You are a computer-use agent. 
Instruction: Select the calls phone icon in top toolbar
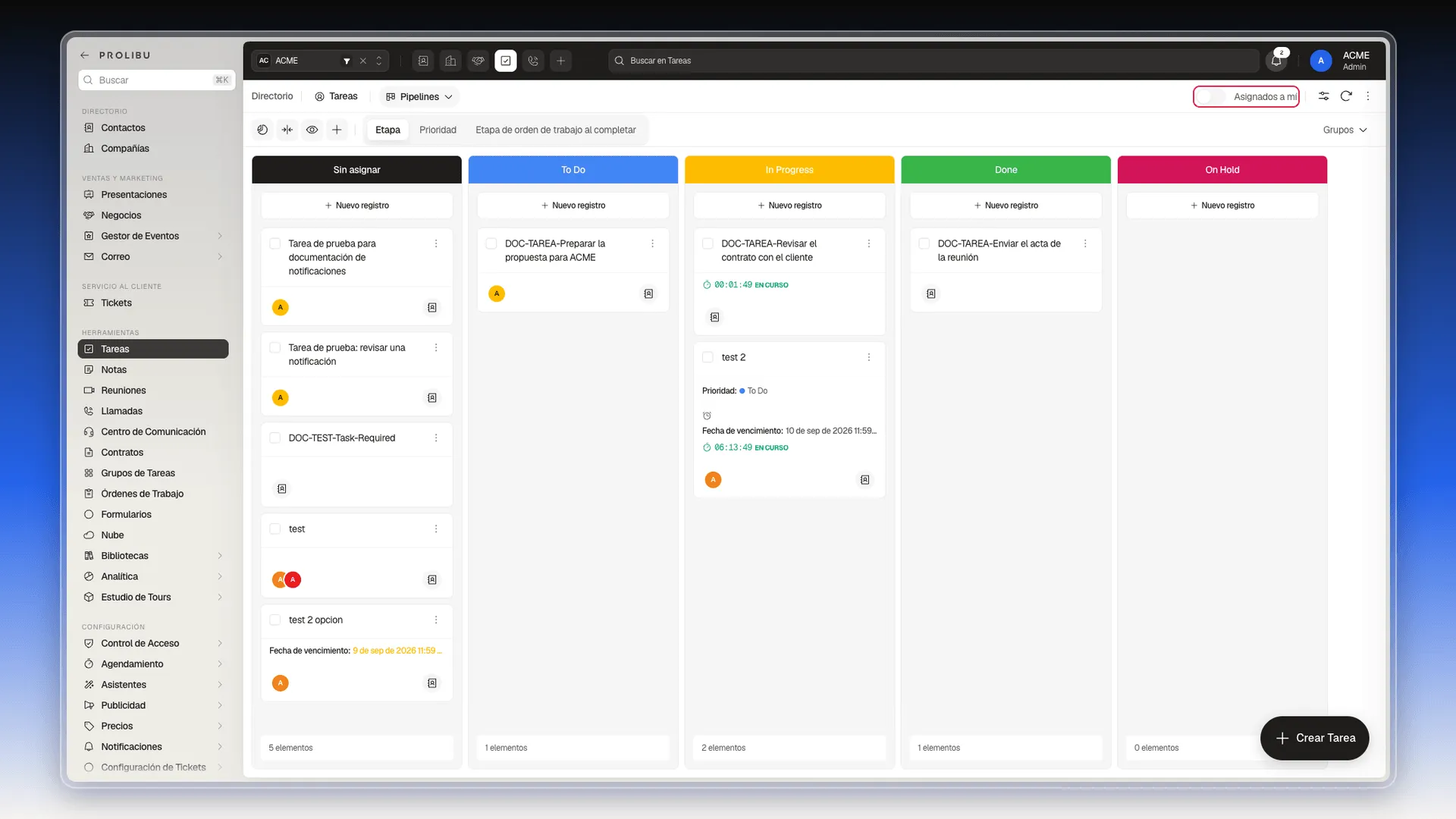coord(533,61)
